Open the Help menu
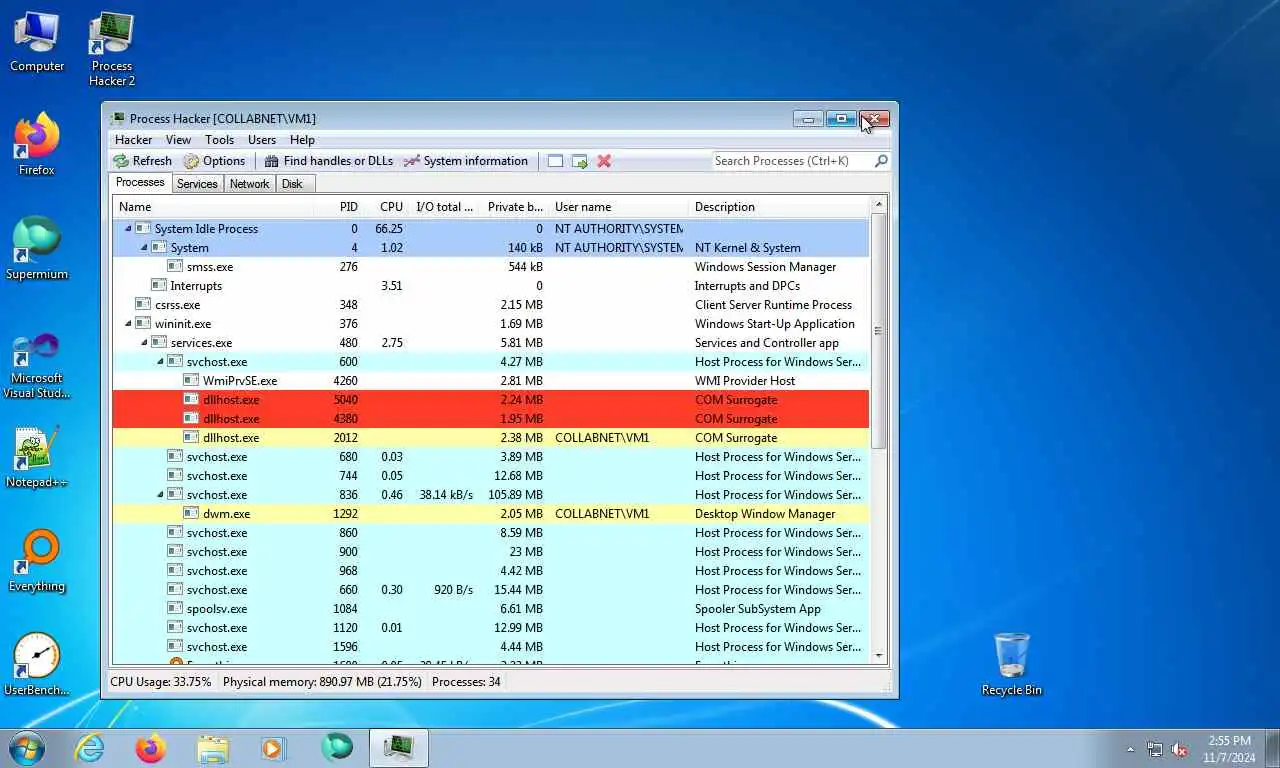Image resolution: width=1280 pixels, height=768 pixels. 302,140
